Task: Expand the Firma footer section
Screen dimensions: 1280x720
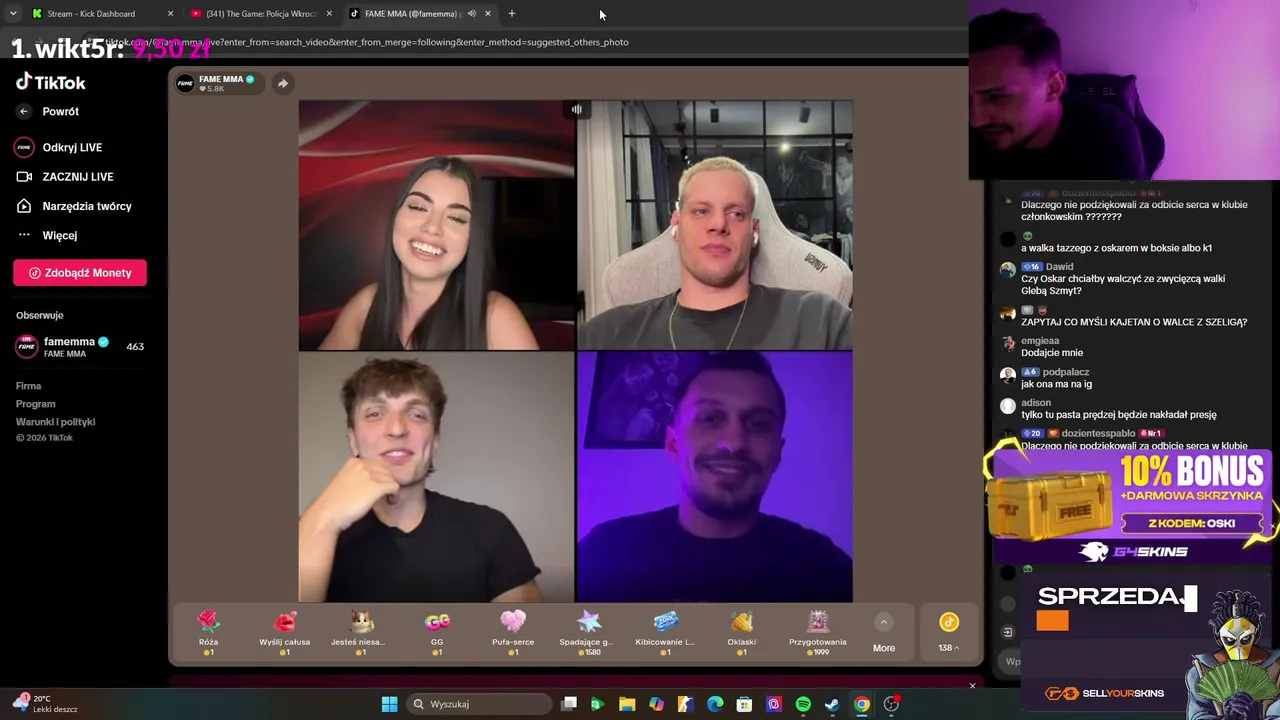Action: coord(29,386)
